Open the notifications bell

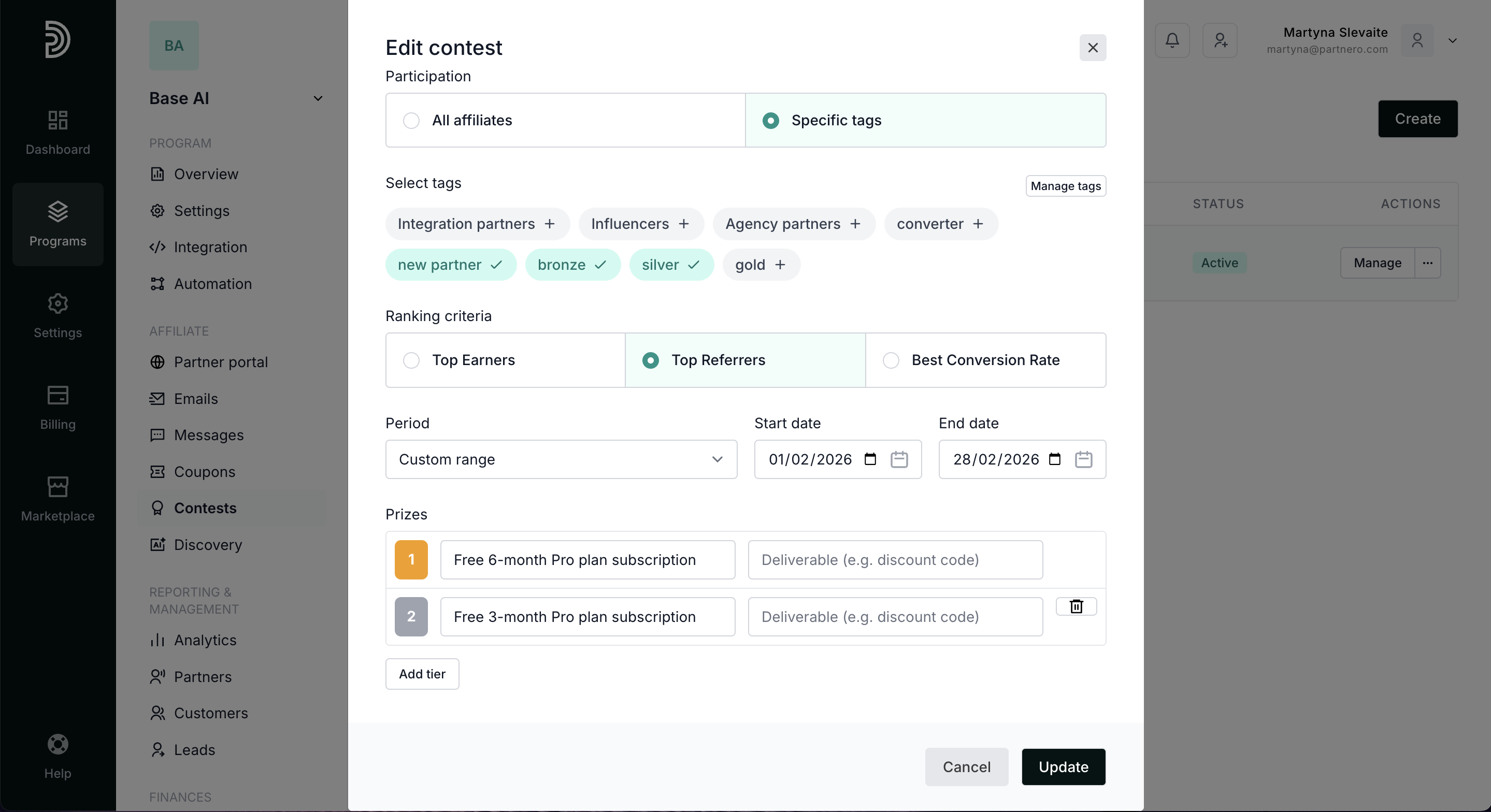click(x=1171, y=40)
